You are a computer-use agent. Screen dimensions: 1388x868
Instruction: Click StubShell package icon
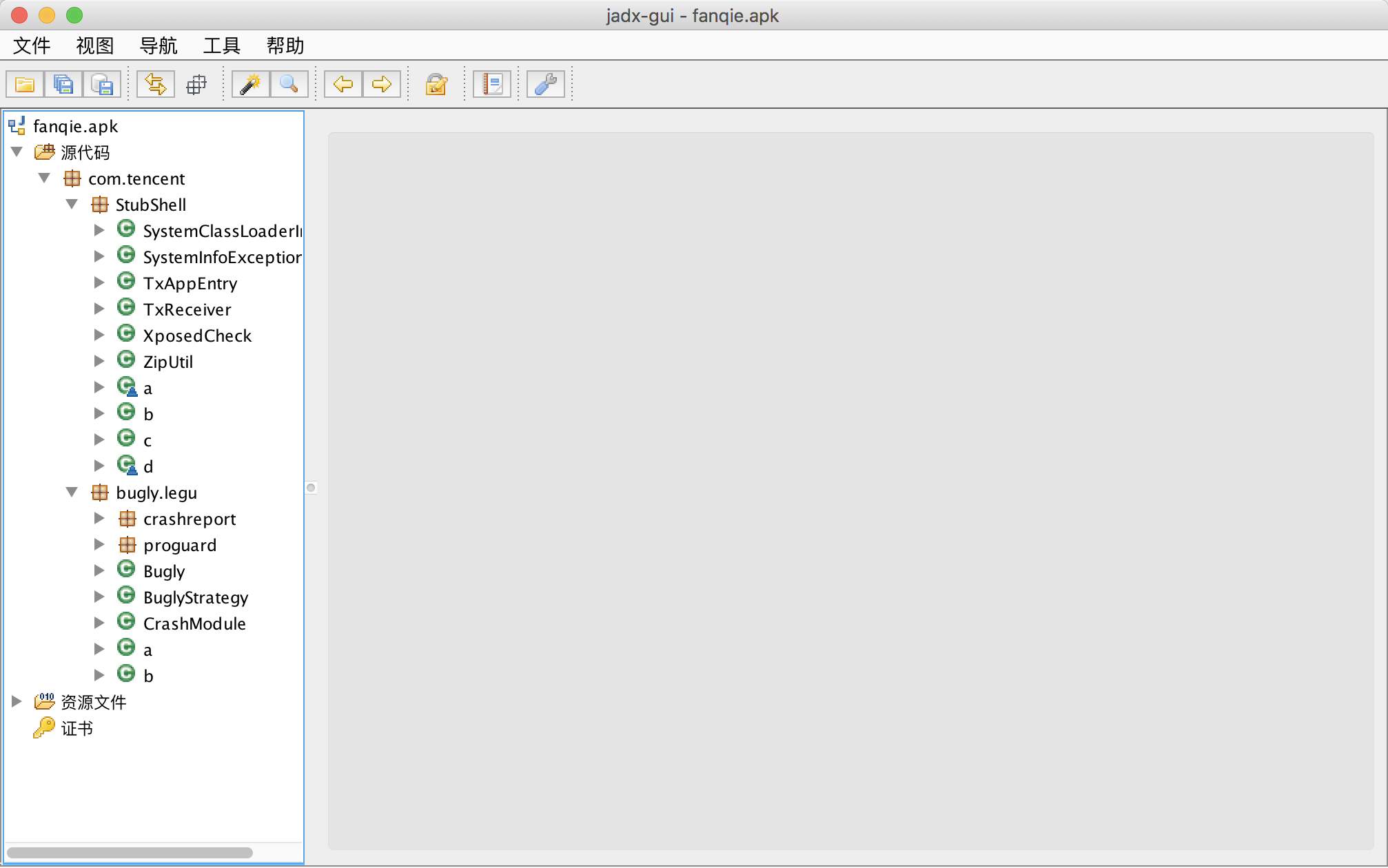100,205
